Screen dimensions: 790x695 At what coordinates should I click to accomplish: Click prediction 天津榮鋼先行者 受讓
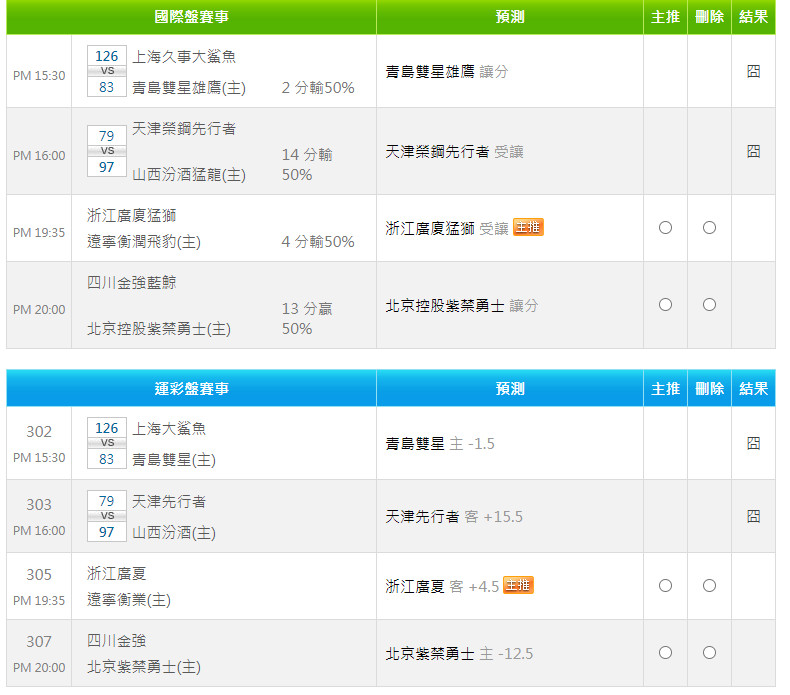click(x=454, y=152)
